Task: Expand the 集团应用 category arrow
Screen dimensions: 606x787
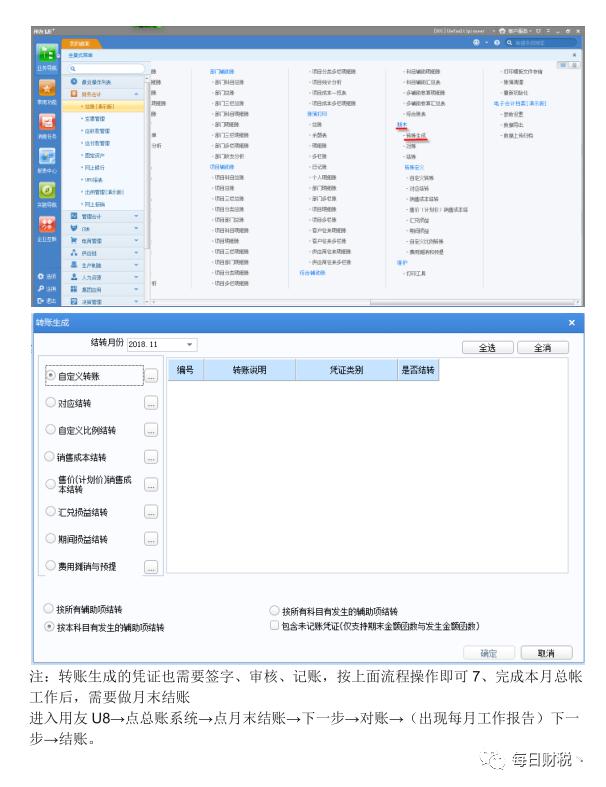Action: click(136, 289)
